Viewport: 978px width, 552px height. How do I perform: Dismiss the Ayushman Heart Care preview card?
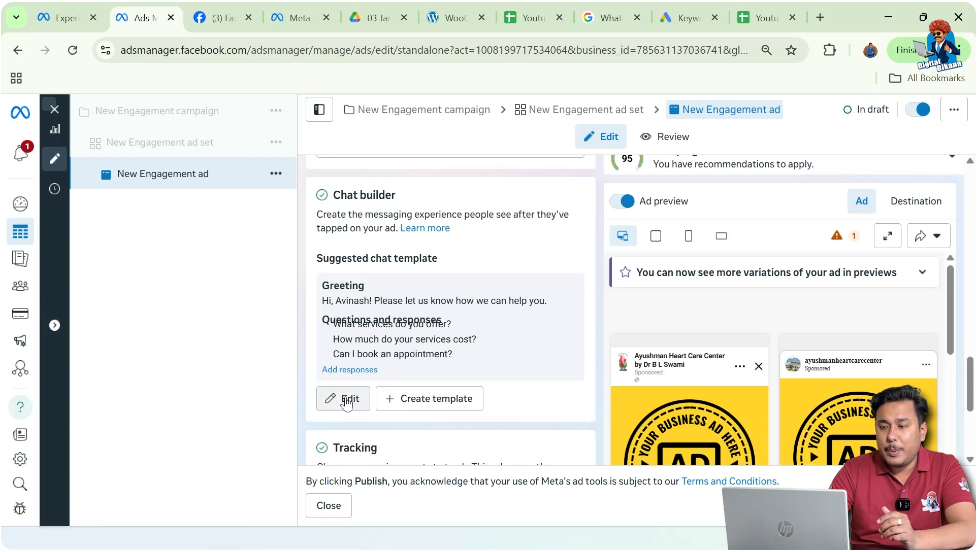[758, 366]
